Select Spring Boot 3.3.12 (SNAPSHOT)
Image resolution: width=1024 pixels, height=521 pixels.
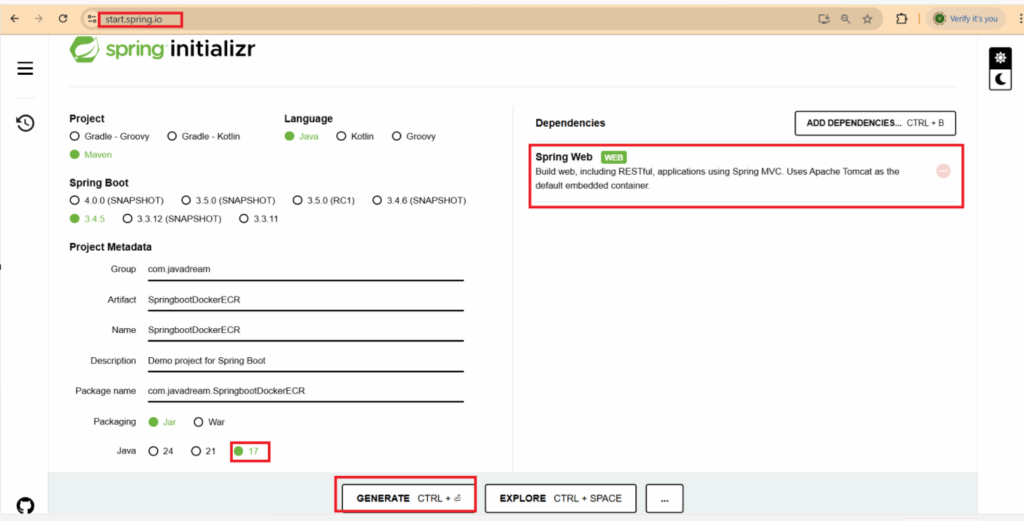(172, 219)
